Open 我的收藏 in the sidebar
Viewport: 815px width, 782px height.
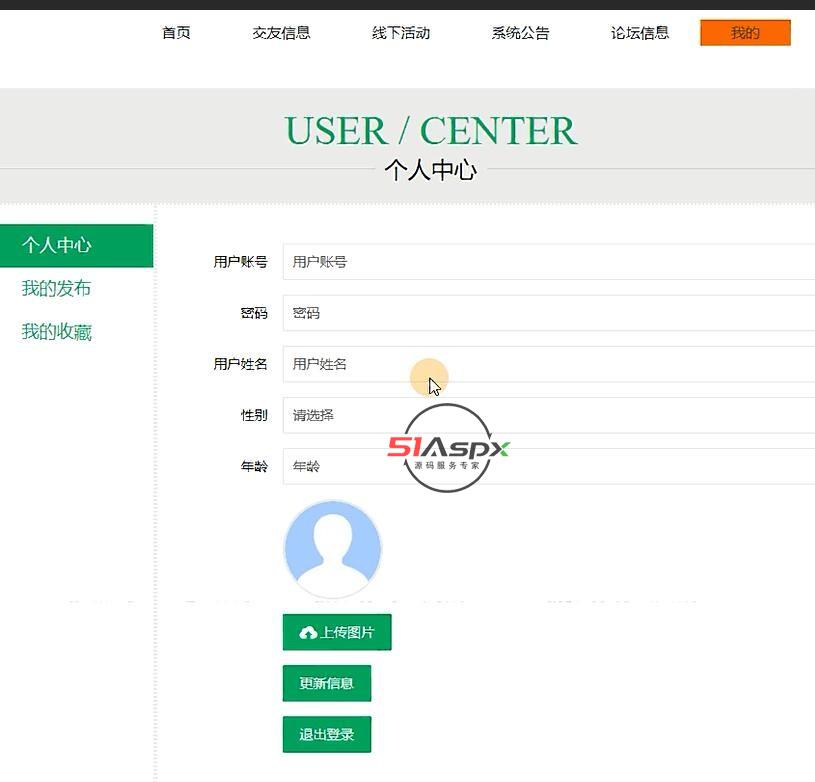tap(56, 332)
